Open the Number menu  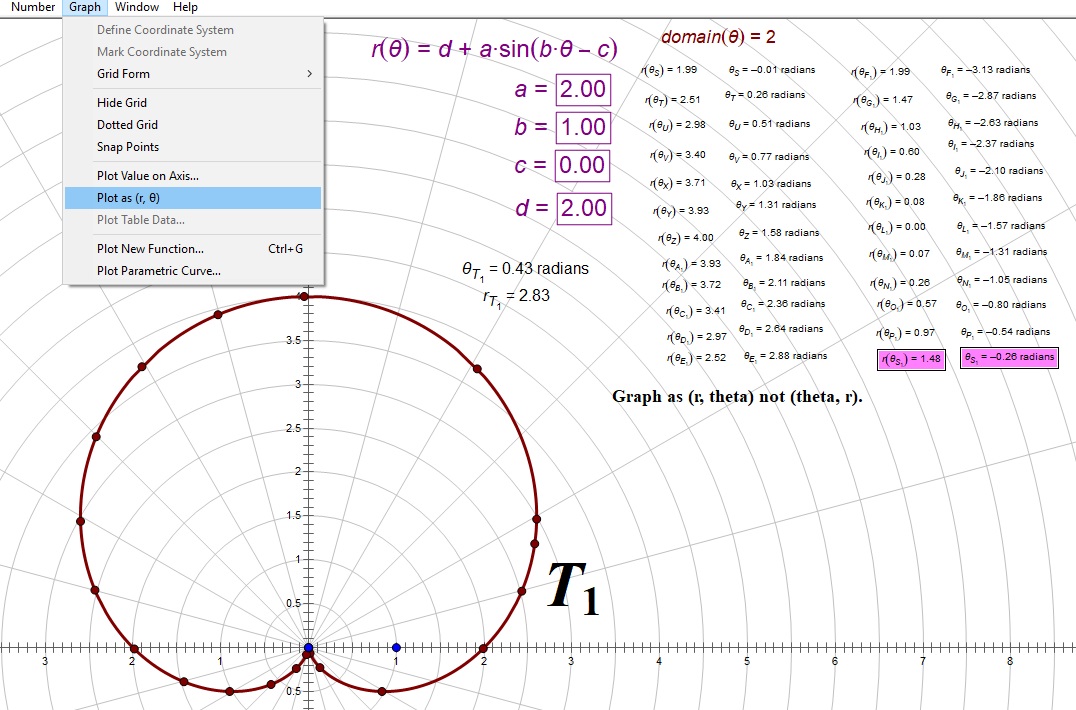tap(33, 7)
